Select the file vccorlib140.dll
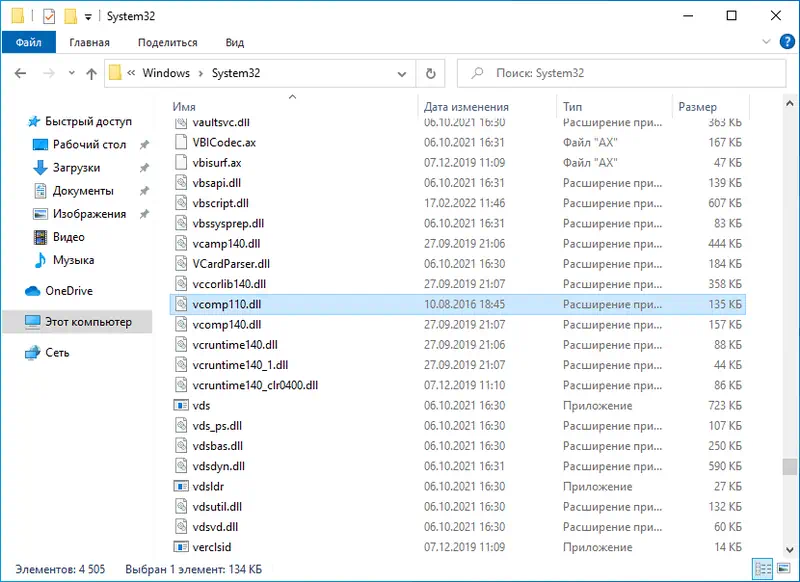800x582 pixels. pos(457,284)
